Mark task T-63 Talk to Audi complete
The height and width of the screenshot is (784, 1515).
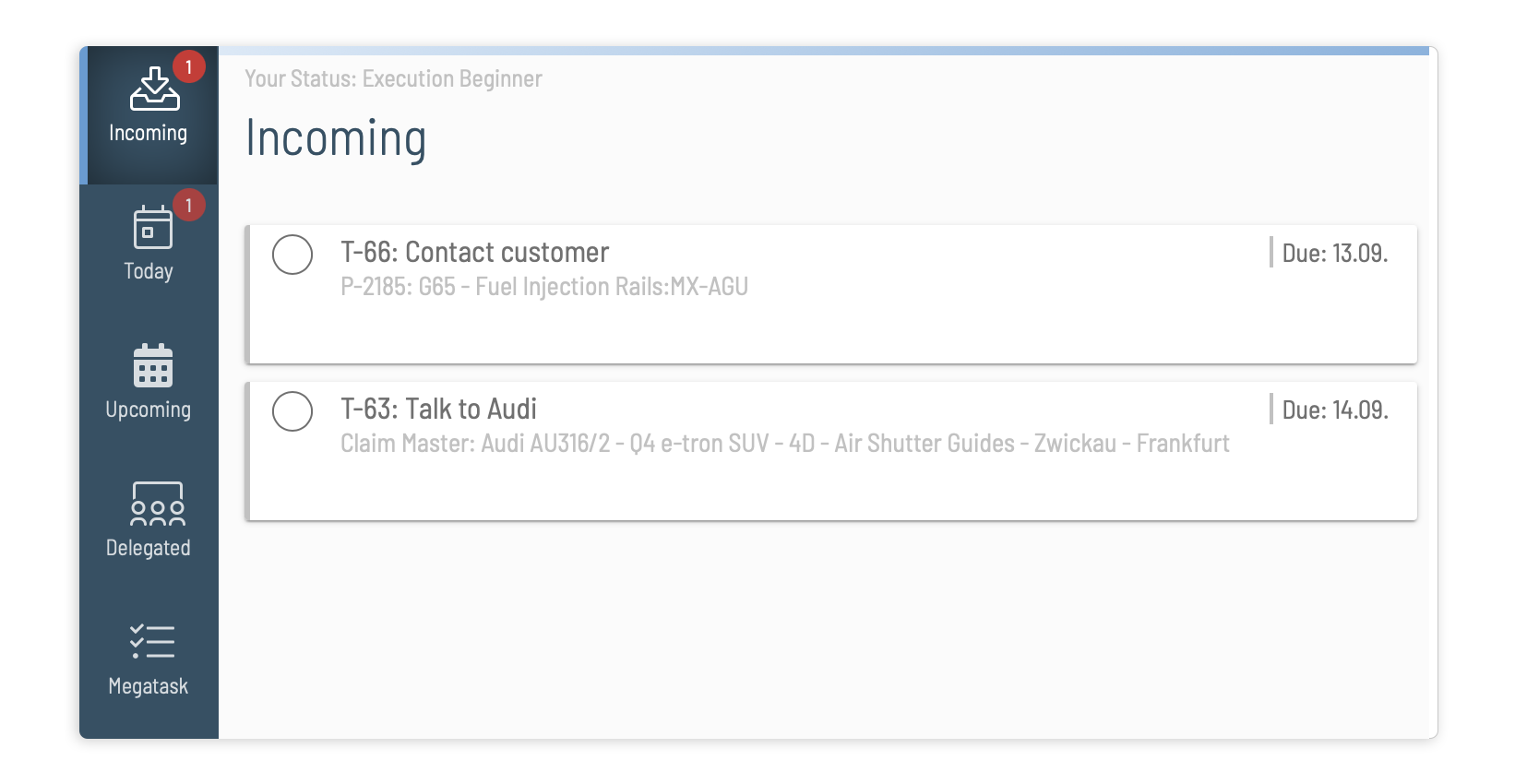(292, 411)
